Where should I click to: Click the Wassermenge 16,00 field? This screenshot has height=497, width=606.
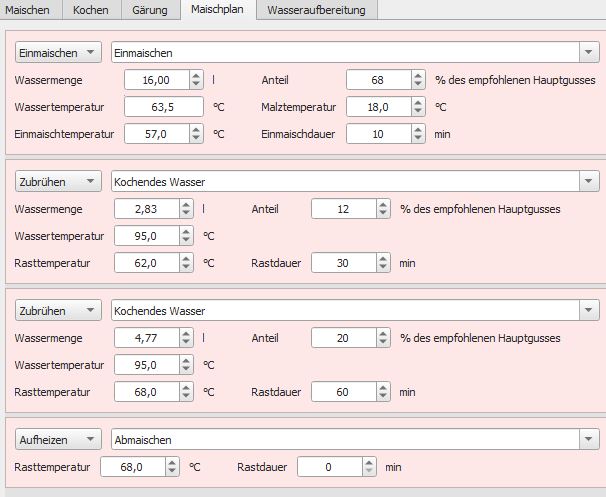pyautogui.click(x=157, y=80)
